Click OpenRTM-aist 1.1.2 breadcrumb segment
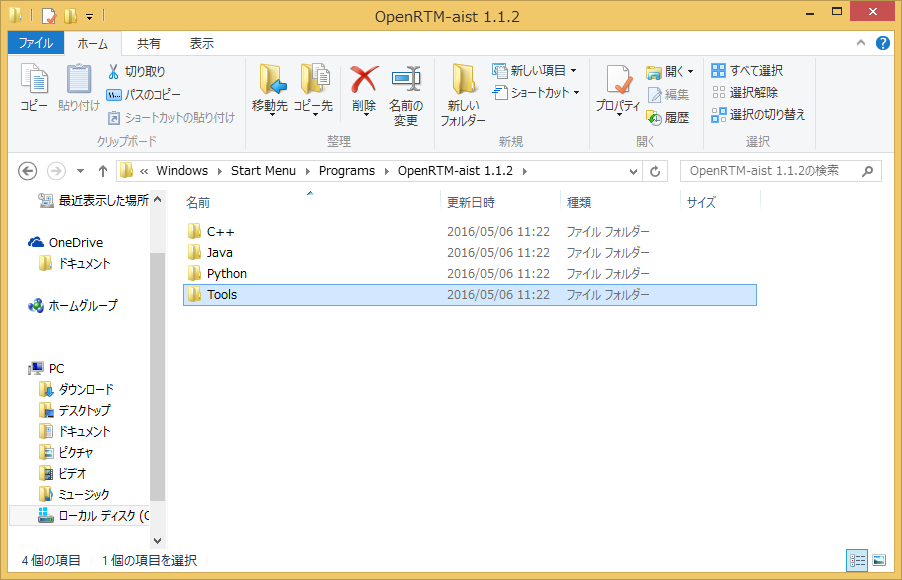The width and height of the screenshot is (902, 580). [x=455, y=171]
